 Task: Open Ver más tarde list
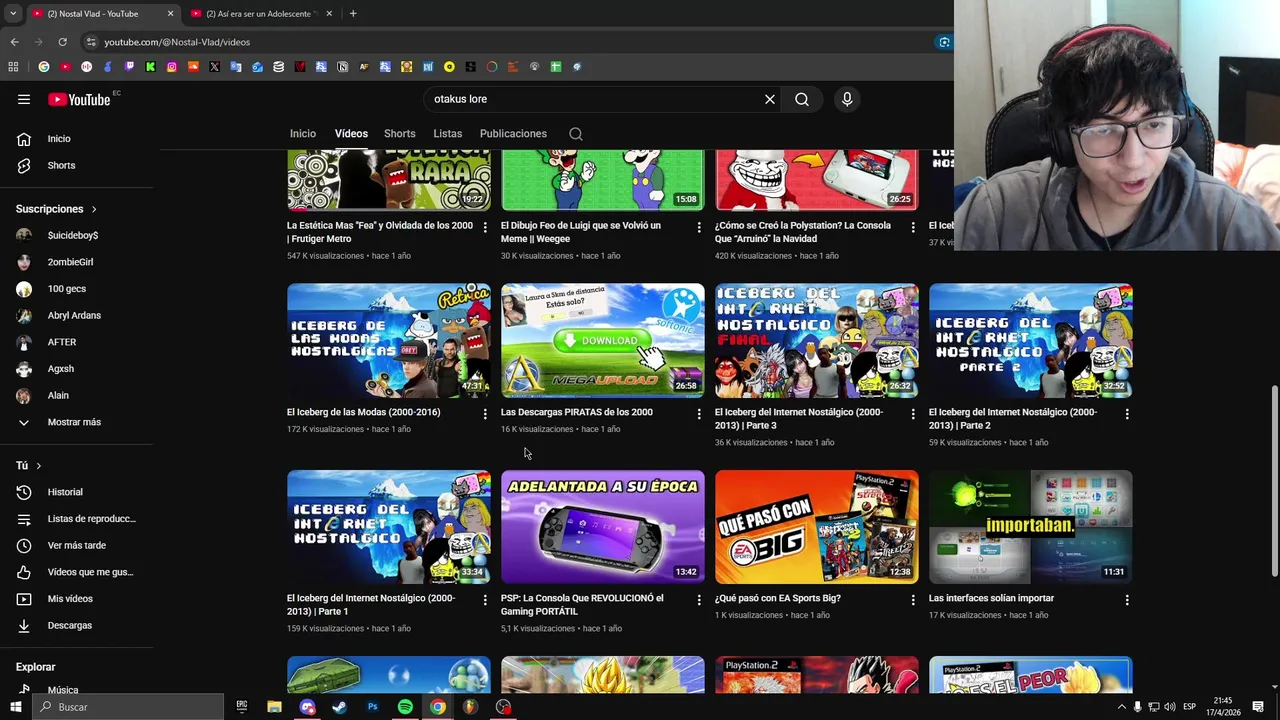[x=76, y=545]
